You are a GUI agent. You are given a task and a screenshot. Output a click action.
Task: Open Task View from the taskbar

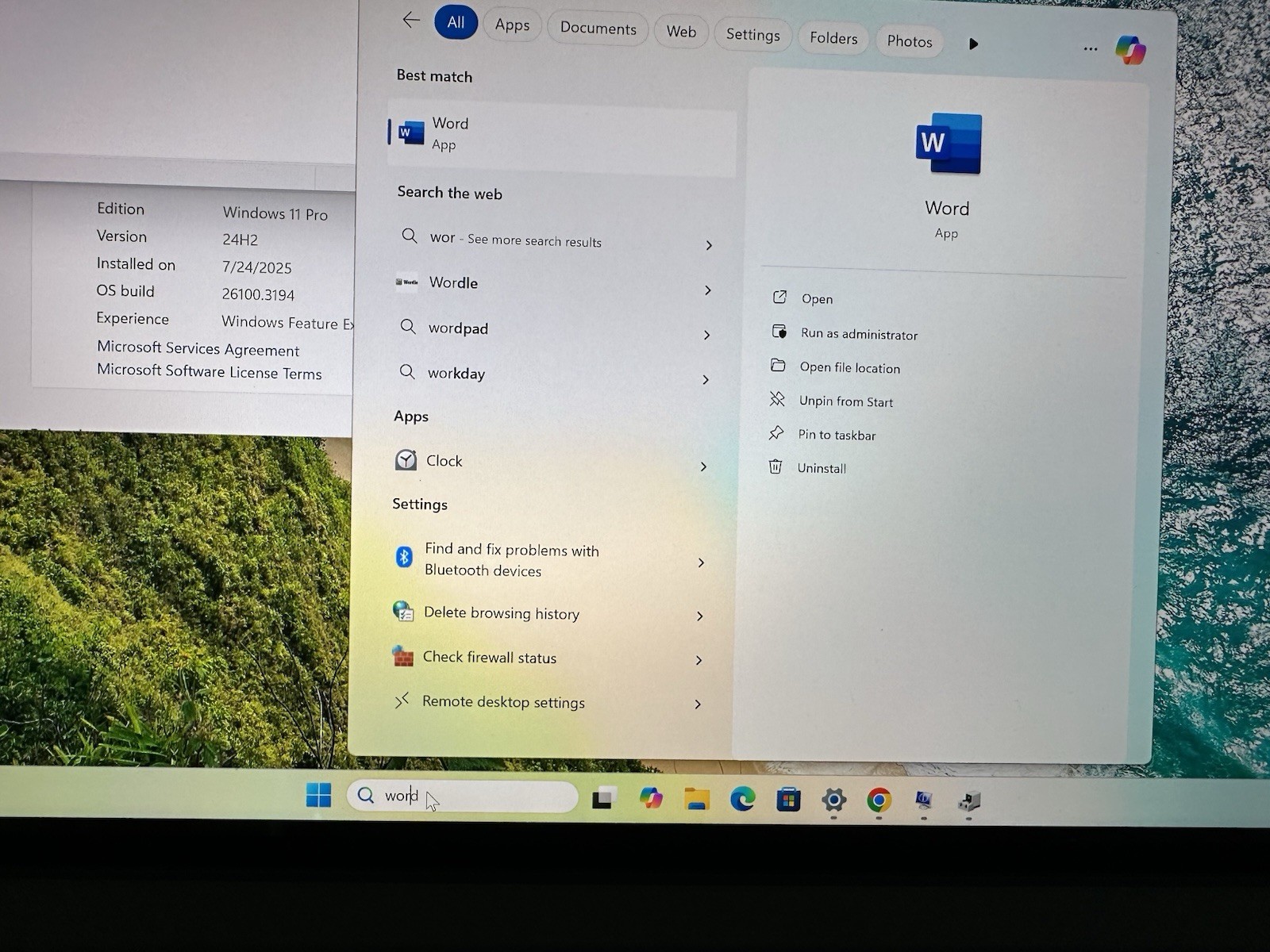(x=604, y=798)
